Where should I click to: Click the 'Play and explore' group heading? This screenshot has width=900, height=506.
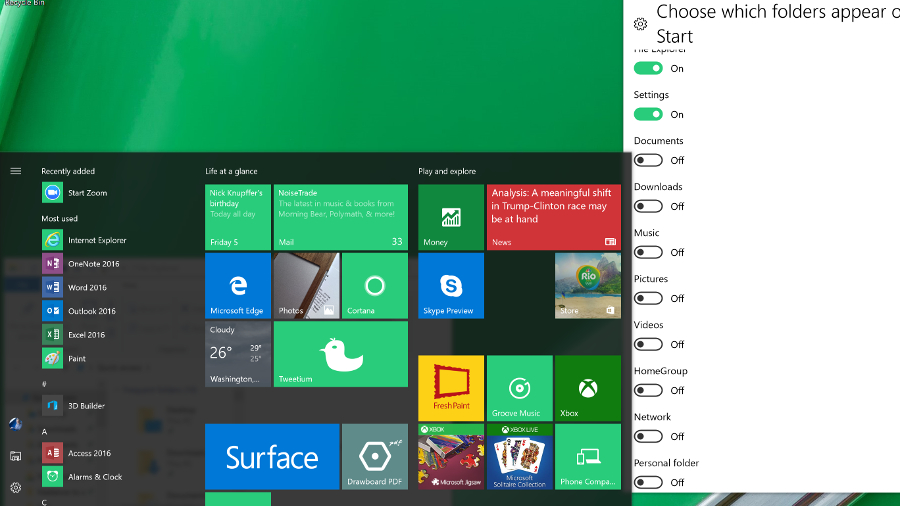447,171
